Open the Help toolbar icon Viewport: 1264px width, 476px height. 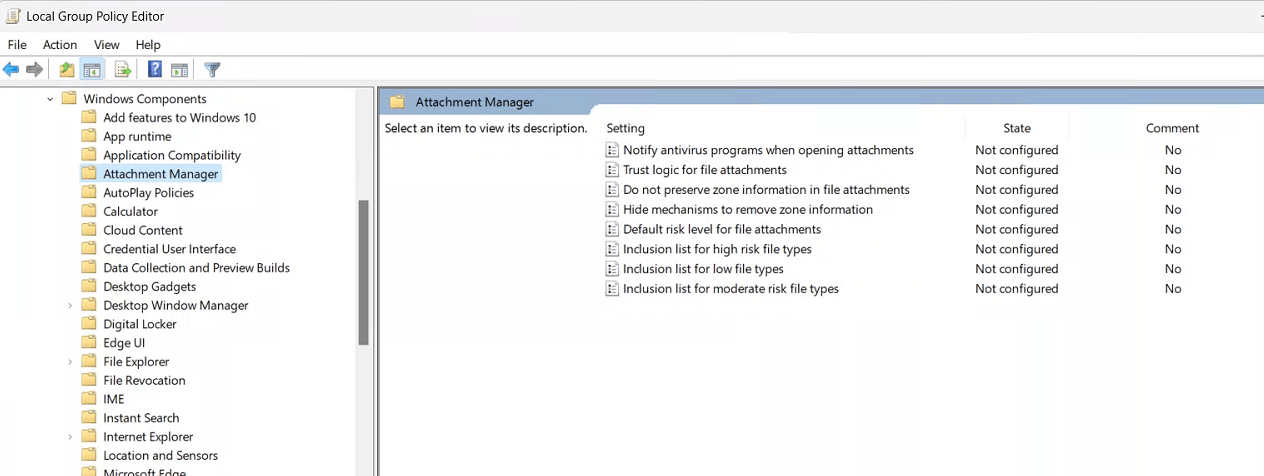pos(155,70)
